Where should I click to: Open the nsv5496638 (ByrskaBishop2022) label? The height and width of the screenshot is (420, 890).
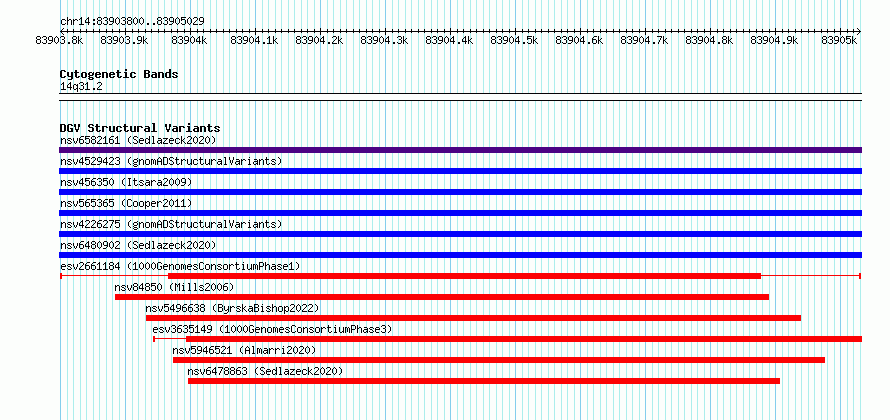click(232, 308)
